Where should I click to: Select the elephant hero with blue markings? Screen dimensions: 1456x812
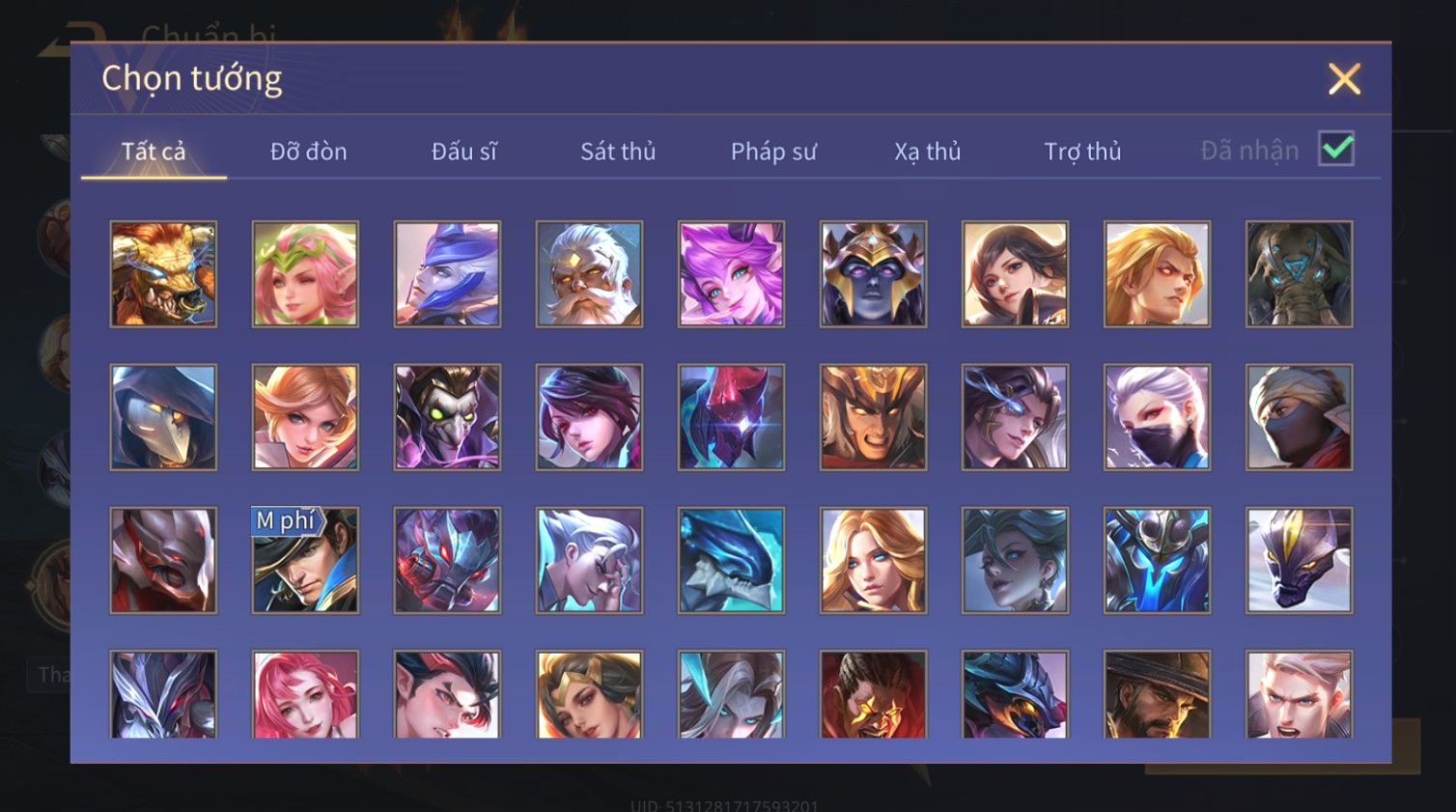click(1299, 274)
